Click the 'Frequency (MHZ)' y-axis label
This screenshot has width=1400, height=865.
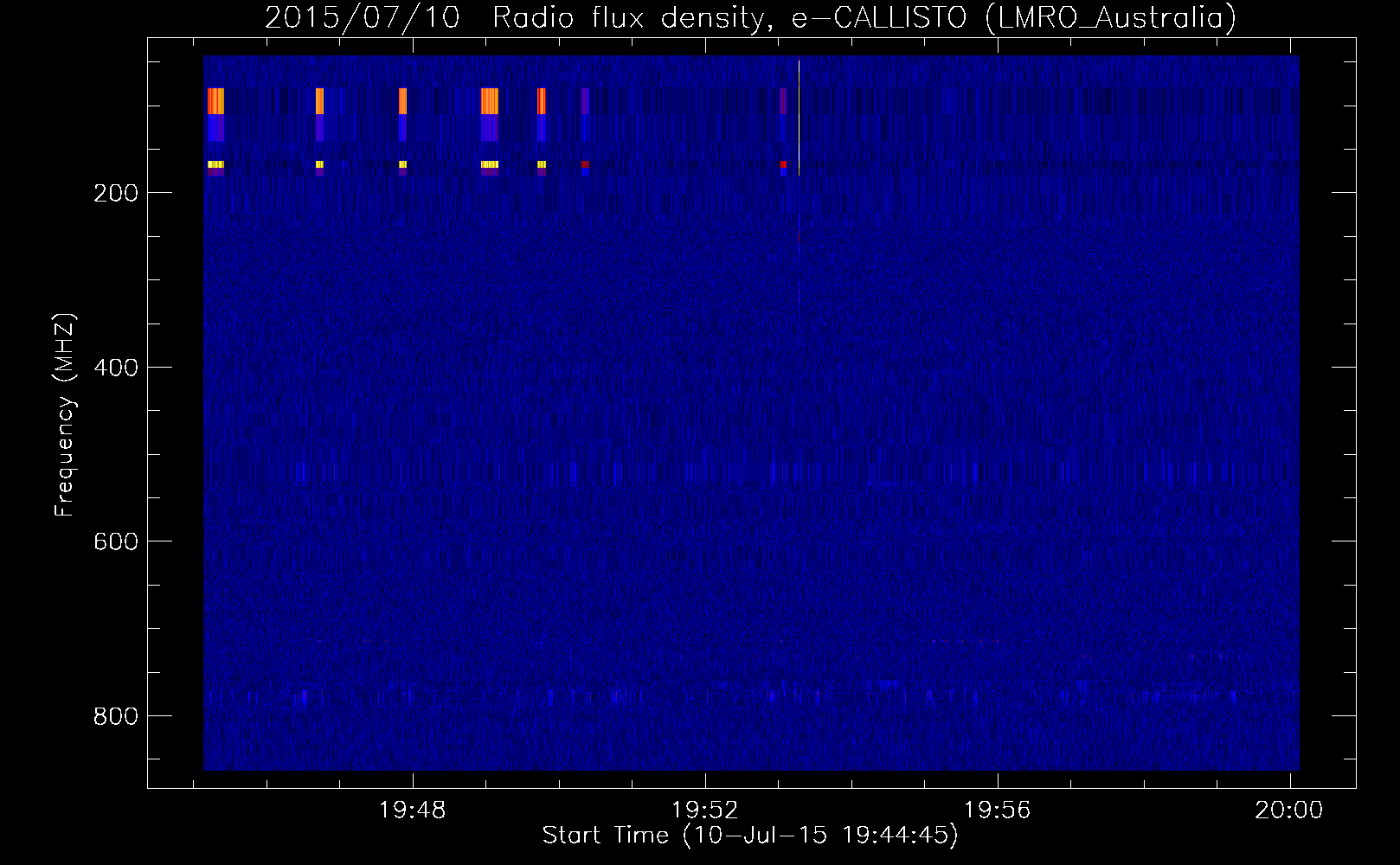[x=65, y=414]
